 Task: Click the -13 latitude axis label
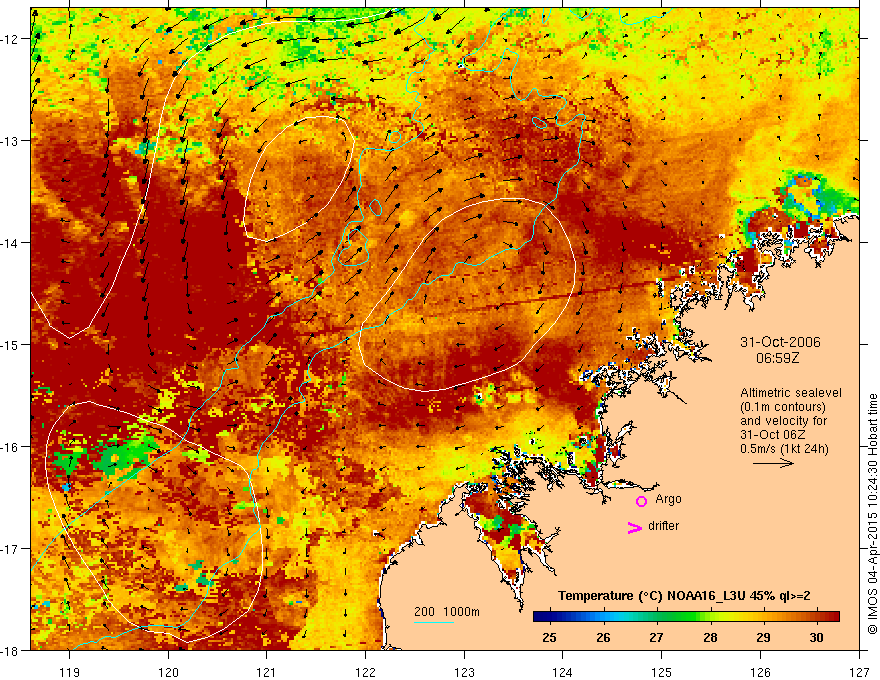coord(11,140)
